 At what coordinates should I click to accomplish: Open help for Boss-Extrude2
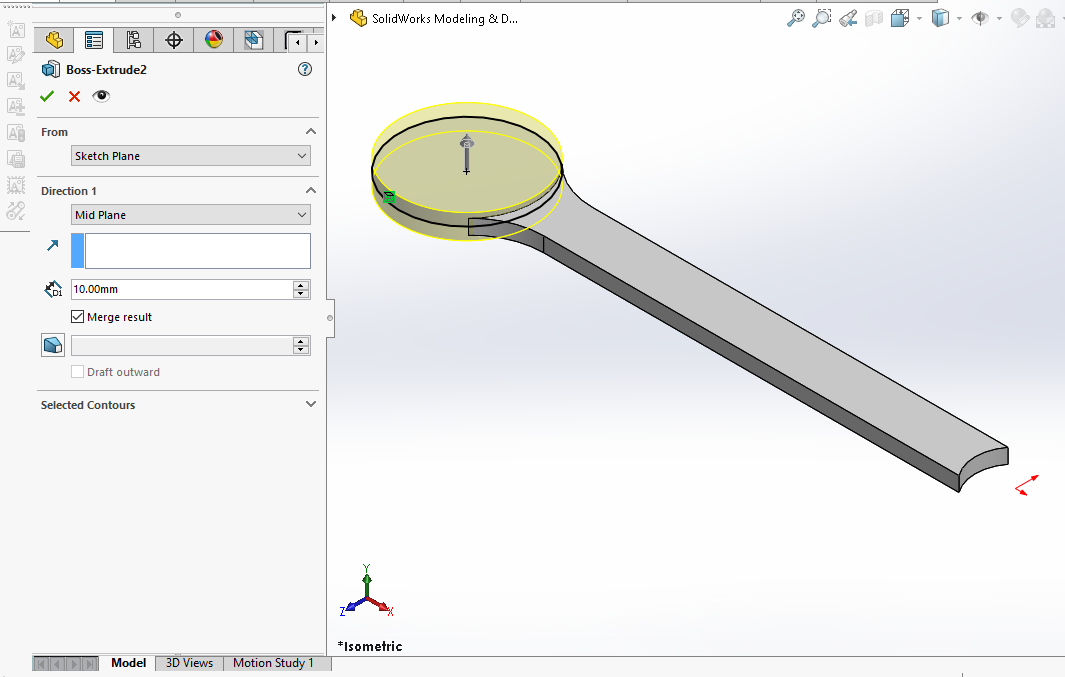305,70
